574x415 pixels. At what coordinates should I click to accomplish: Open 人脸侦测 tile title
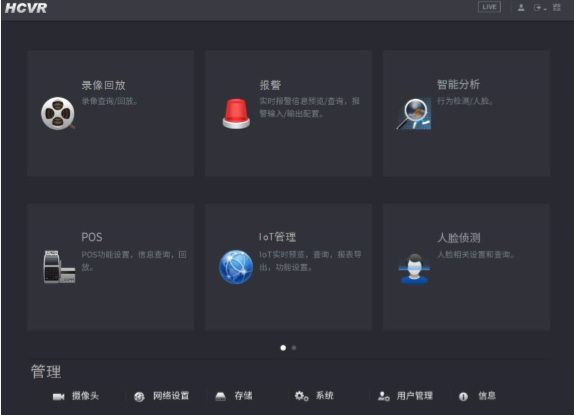tap(459, 238)
